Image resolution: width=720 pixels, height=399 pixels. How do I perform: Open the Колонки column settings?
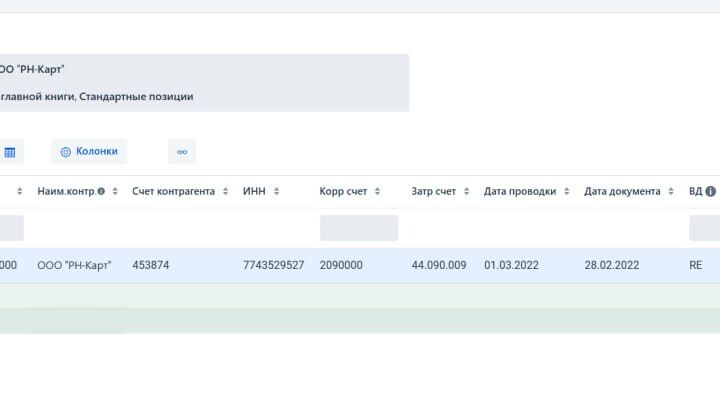click(89, 152)
